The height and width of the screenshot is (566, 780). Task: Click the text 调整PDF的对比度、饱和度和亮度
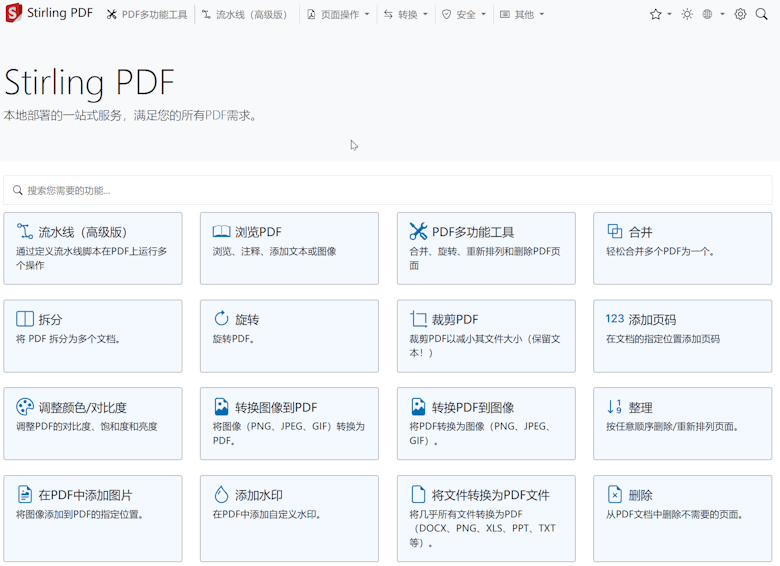[x=87, y=426]
